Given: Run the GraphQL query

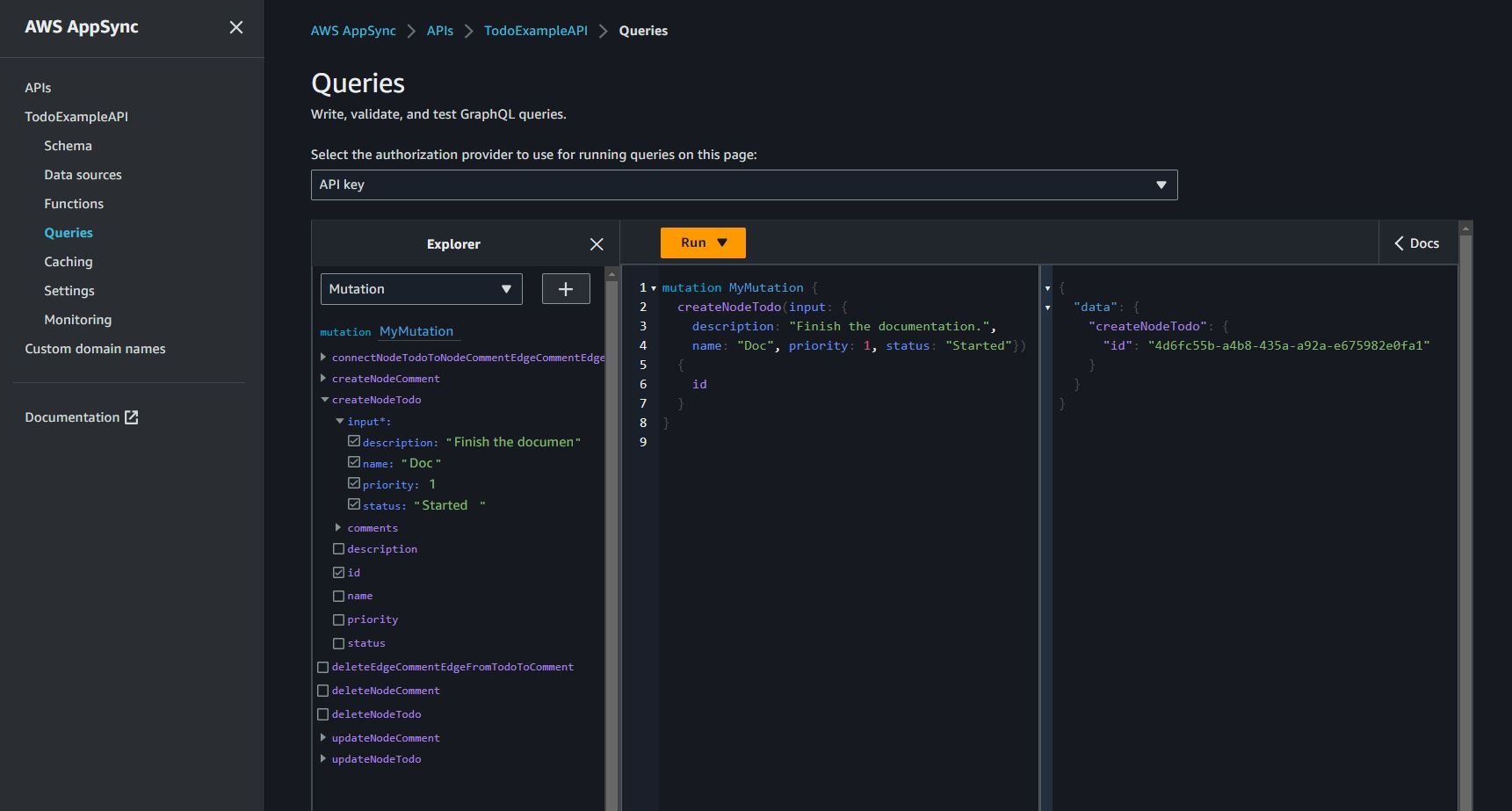Looking at the screenshot, I should point(693,243).
